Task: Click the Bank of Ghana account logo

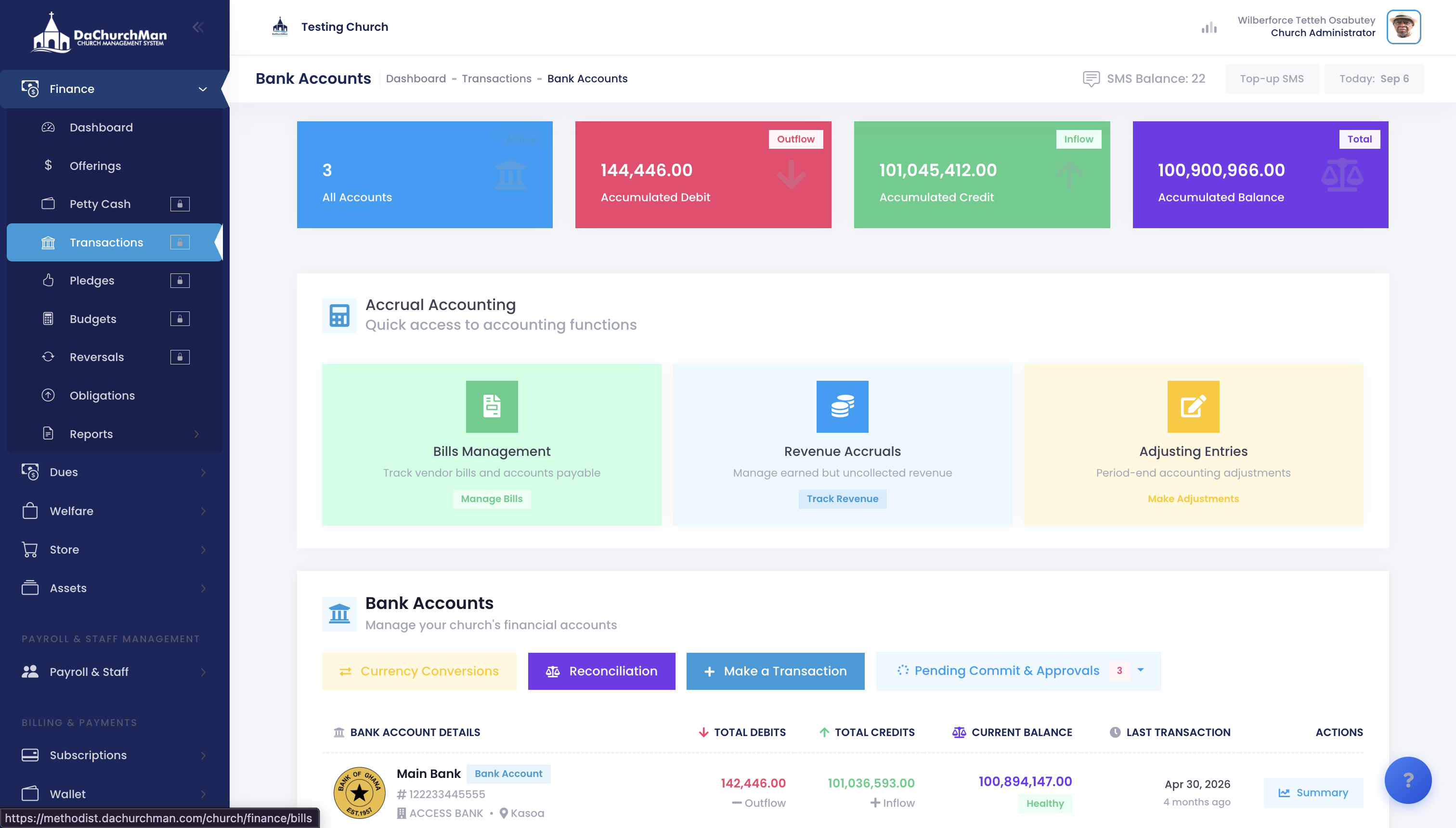Action: (x=360, y=792)
